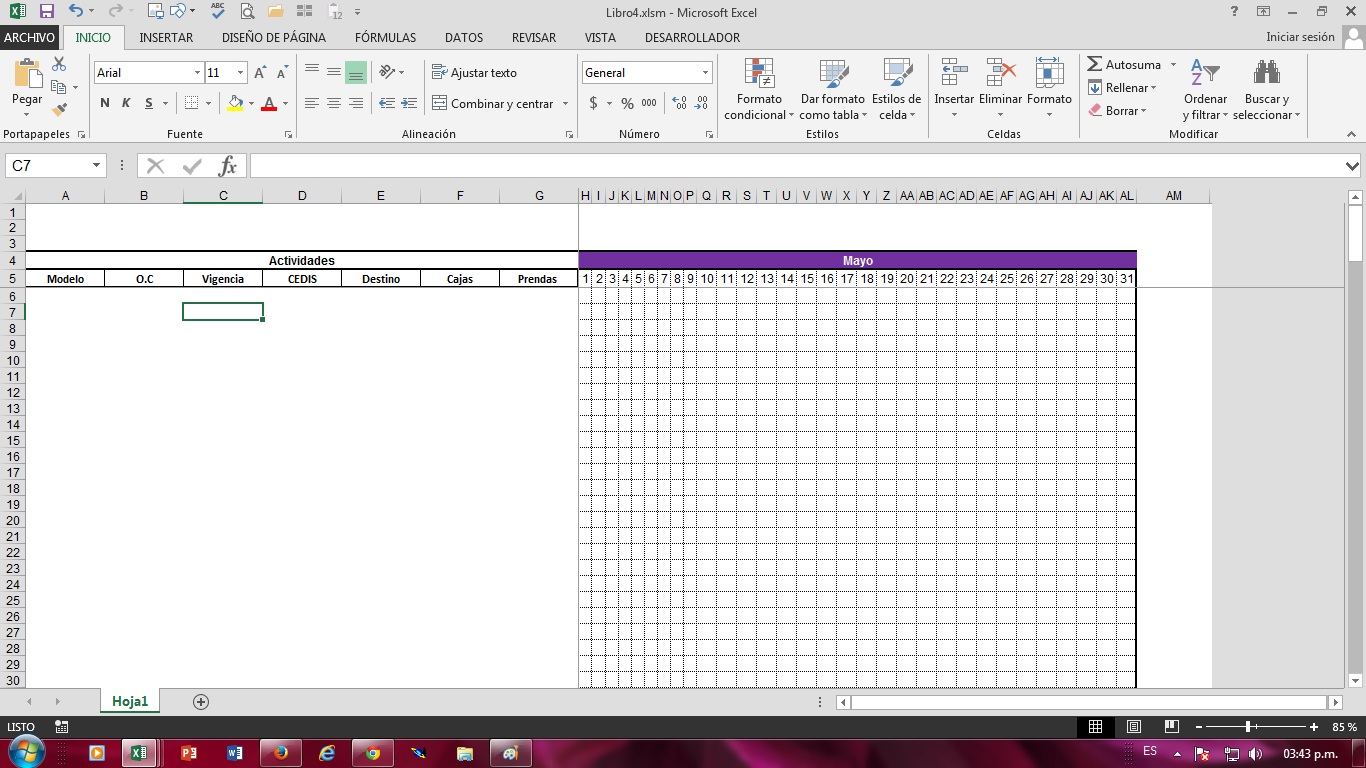Switch to Page Layout view in status bar
This screenshot has height=768, width=1366.
1134,727
